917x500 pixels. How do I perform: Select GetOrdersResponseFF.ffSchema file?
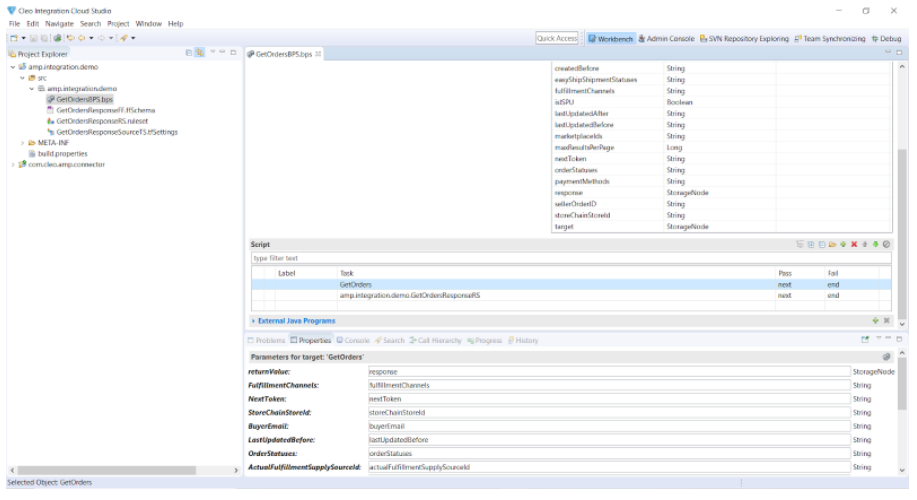106,111
